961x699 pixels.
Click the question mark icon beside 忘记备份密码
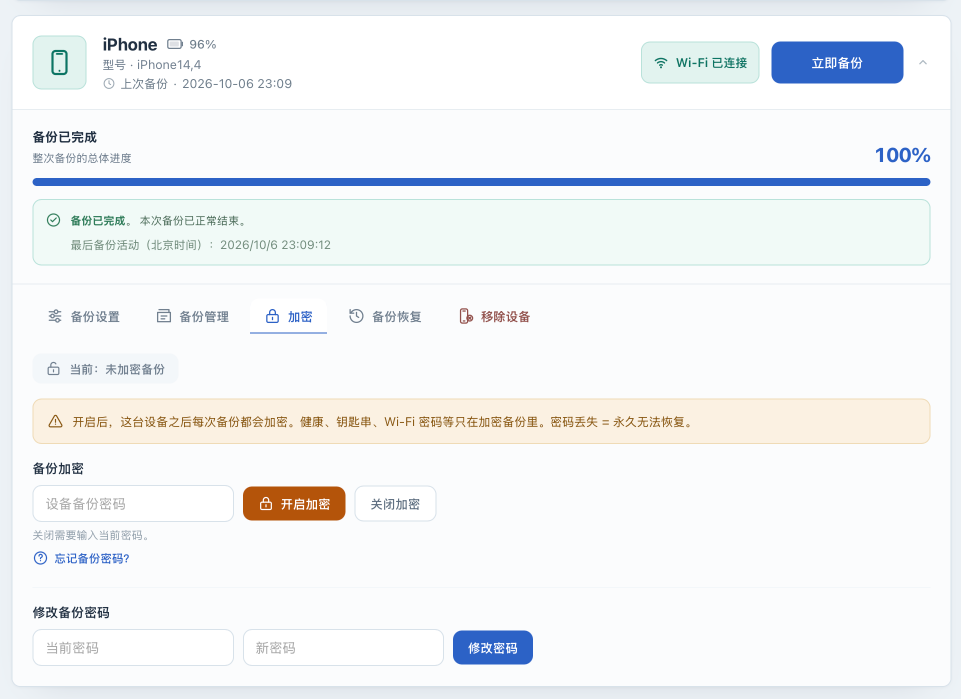point(40,558)
